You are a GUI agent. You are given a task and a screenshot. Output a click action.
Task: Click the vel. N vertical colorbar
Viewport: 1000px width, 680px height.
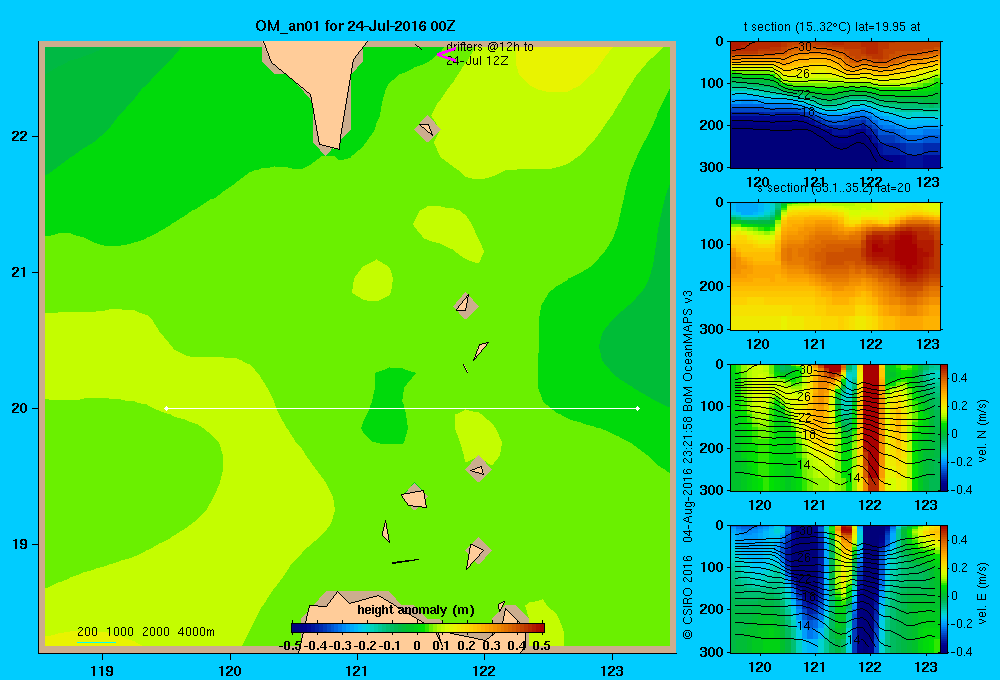point(945,427)
